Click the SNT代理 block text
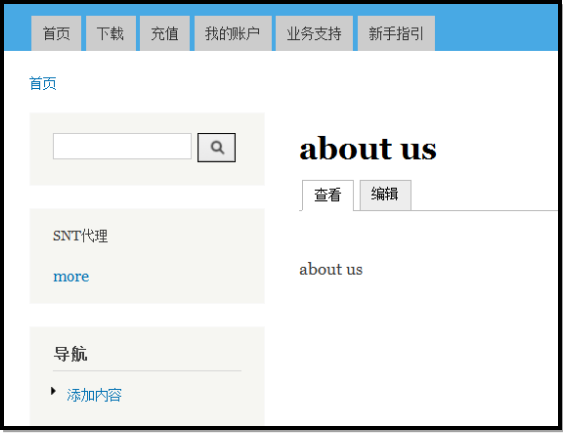The image size is (564, 434). (x=80, y=236)
